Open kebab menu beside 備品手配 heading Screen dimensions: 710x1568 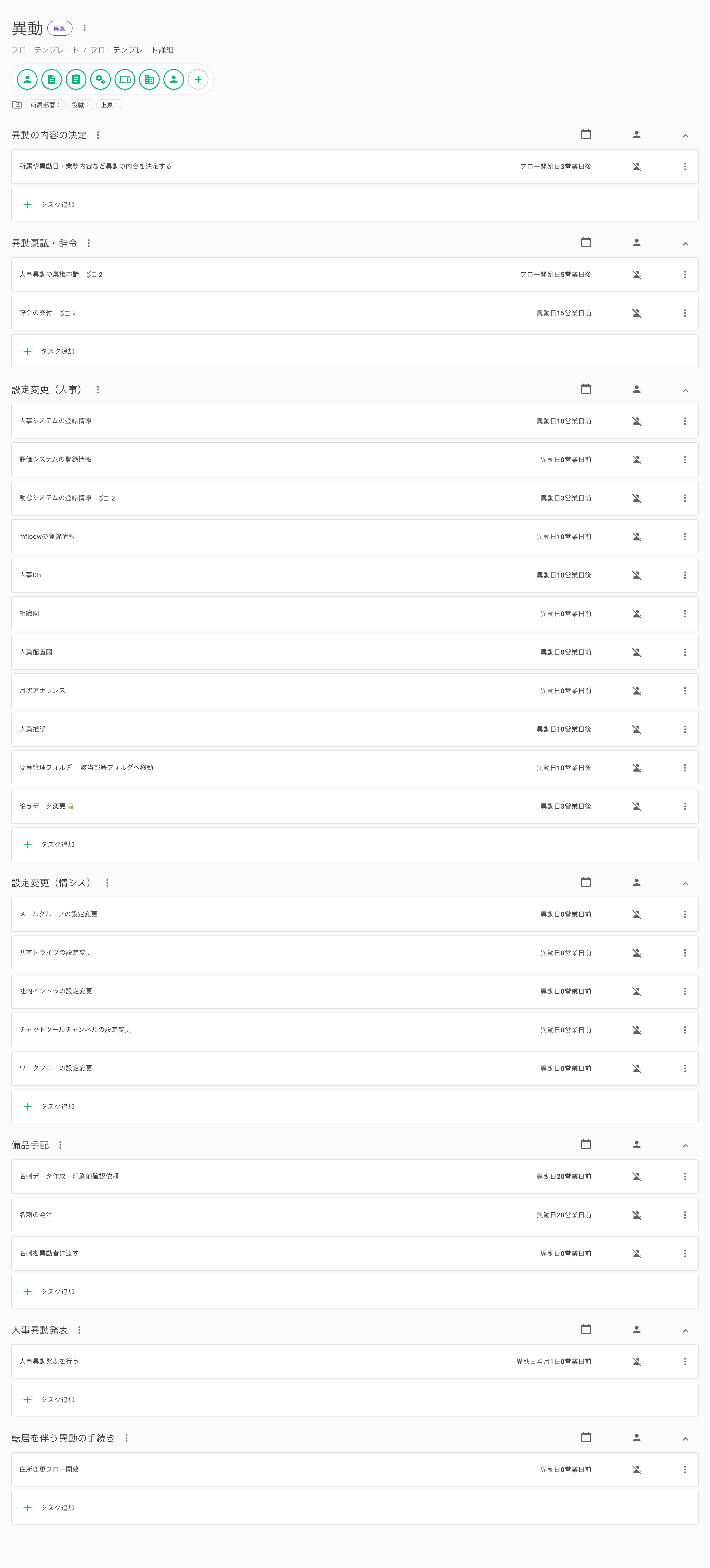60,1145
